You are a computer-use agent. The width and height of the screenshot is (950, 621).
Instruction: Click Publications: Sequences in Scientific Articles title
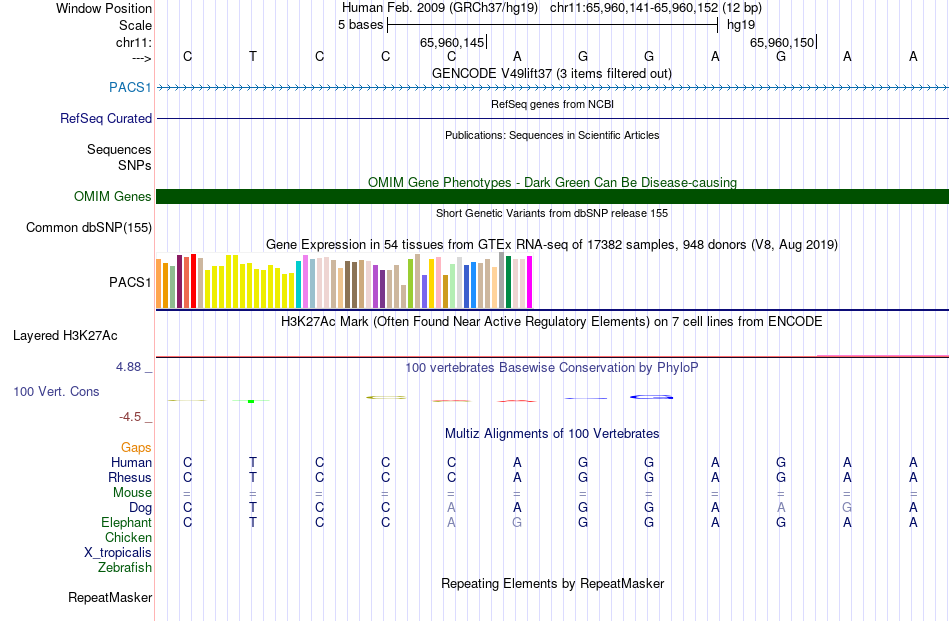click(x=552, y=135)
